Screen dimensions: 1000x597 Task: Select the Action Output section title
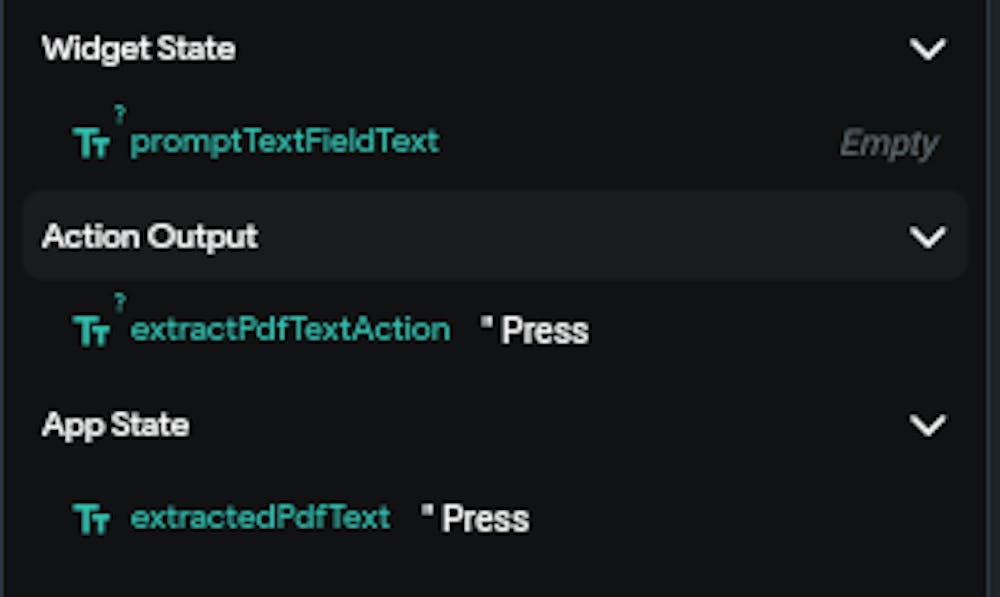150,237
